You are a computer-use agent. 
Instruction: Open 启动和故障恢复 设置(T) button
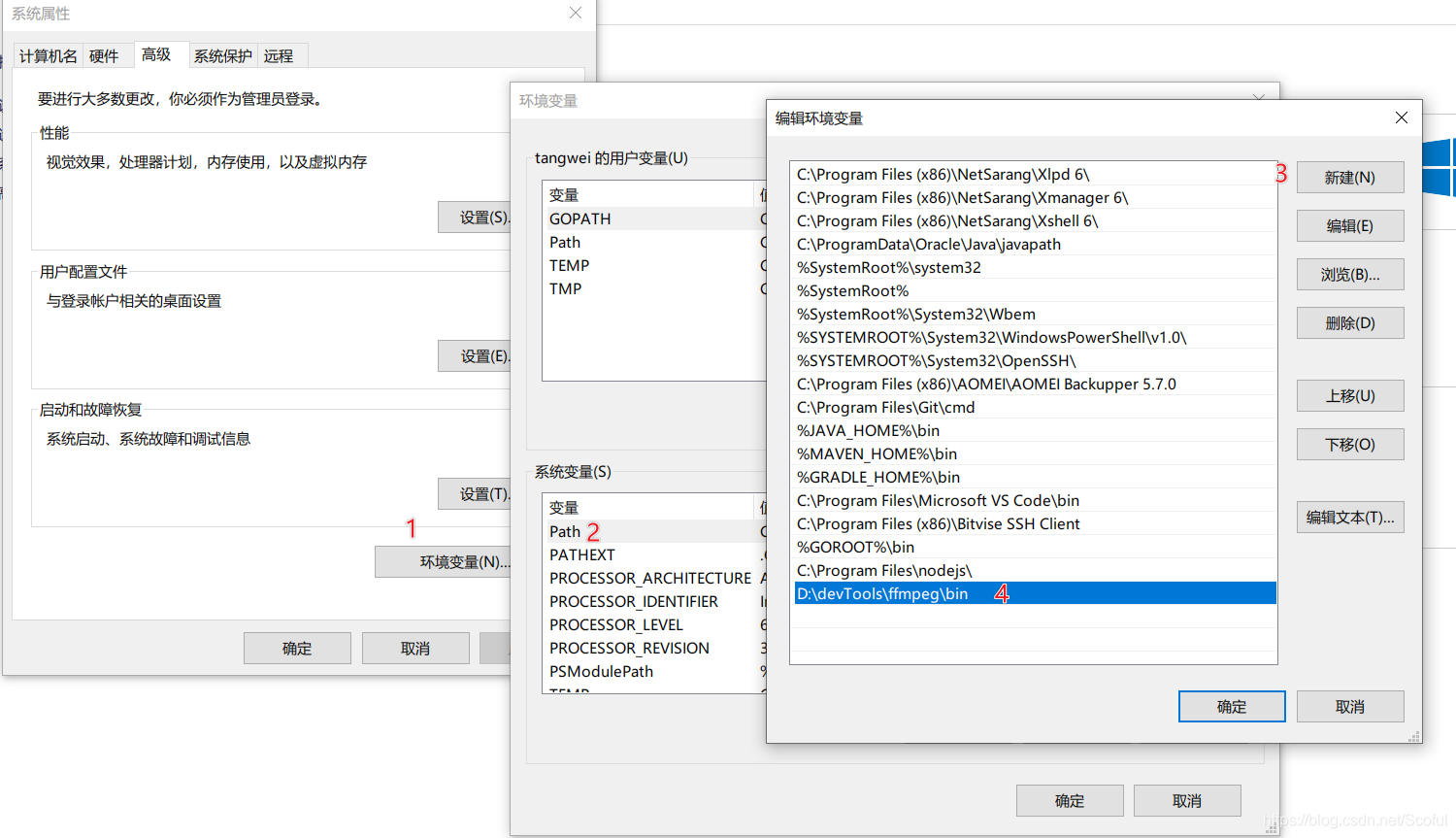475,494
